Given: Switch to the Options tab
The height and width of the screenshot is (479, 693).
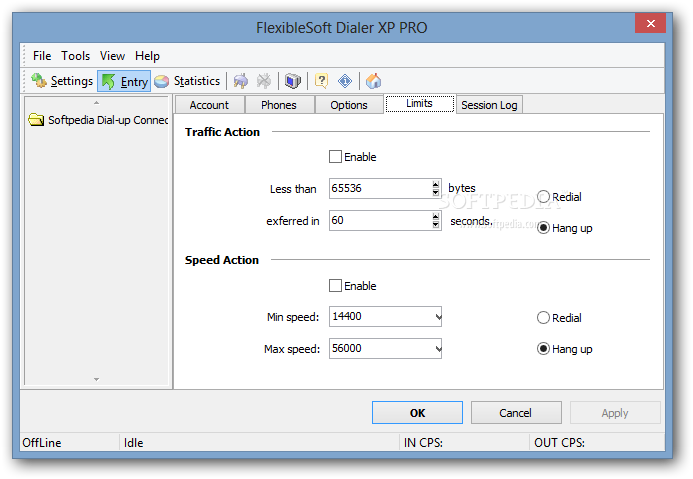Looking at the screenshot, I should coord(349,105).
